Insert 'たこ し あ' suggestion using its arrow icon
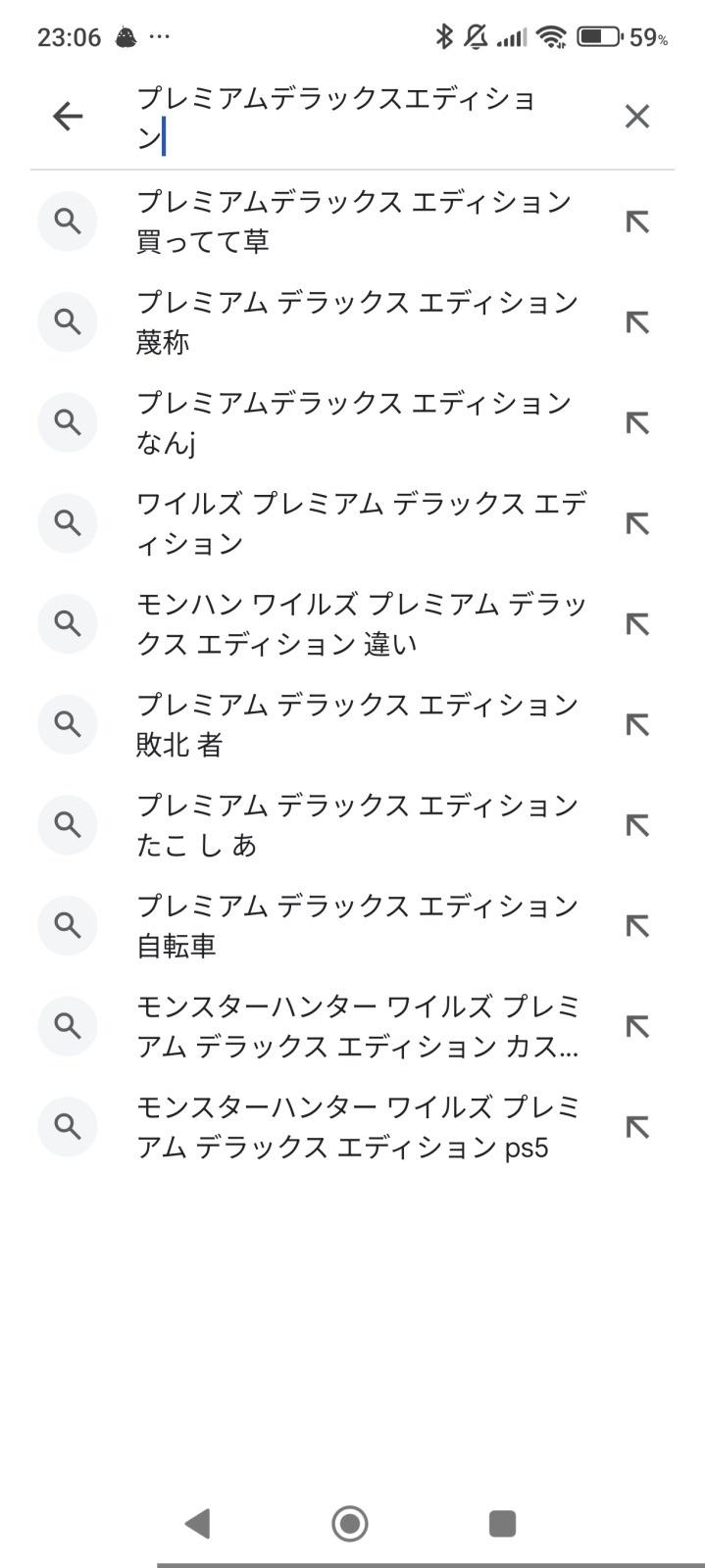705x1568 pixels. point(637,825)
